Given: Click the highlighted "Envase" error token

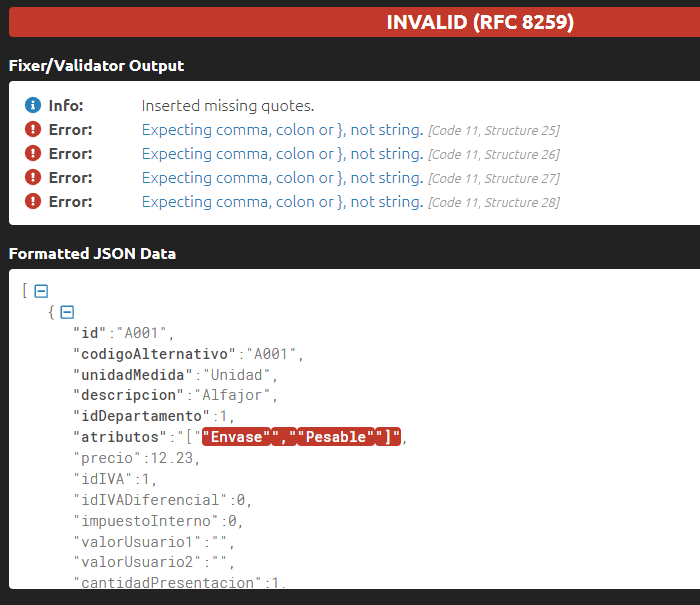Looking at the screenshot, I should pos(236,437).
